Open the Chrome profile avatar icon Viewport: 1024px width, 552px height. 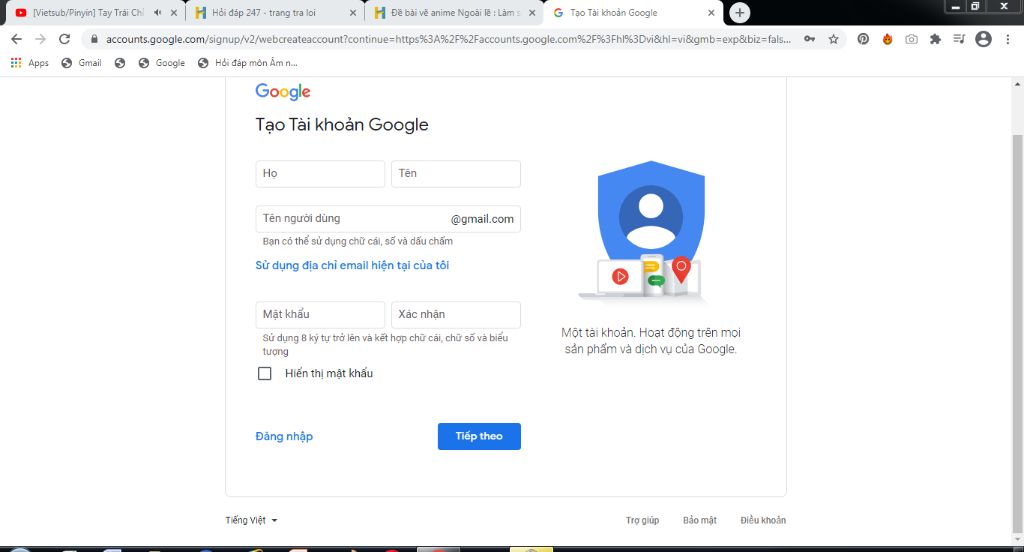click(x=983, y=39)
